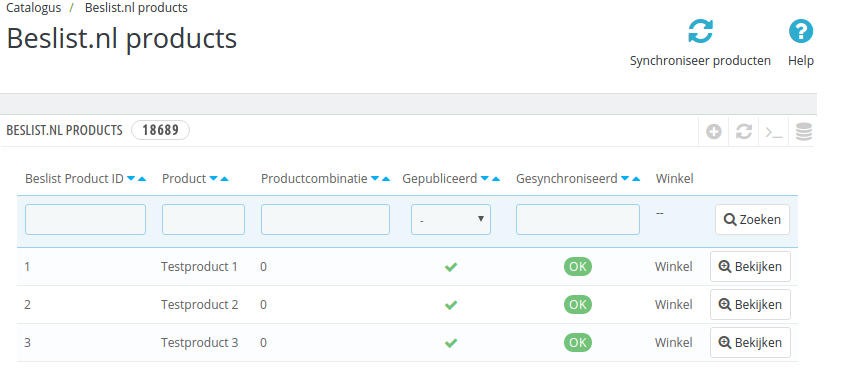Select the Testproduct 3 name cell
The width and height of the screenshot is (855, 382).
[200, 343]
